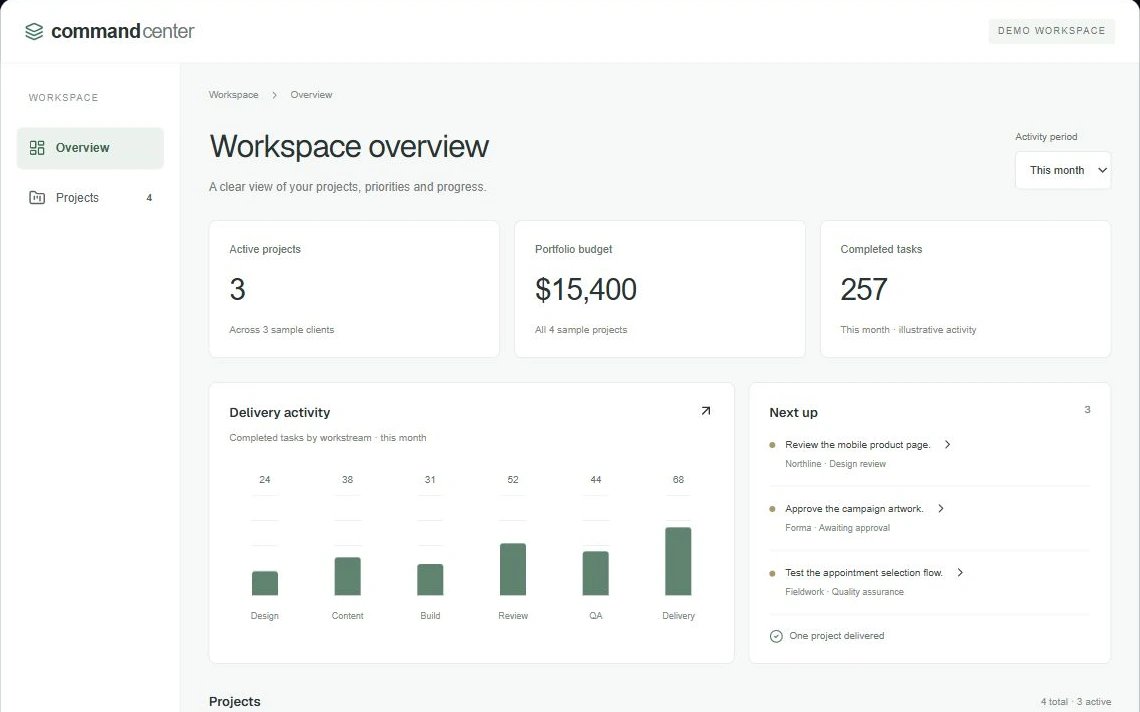Click 'Across 3 sample clients' caption
The image size is (1140, 712).
pos(281,329)
